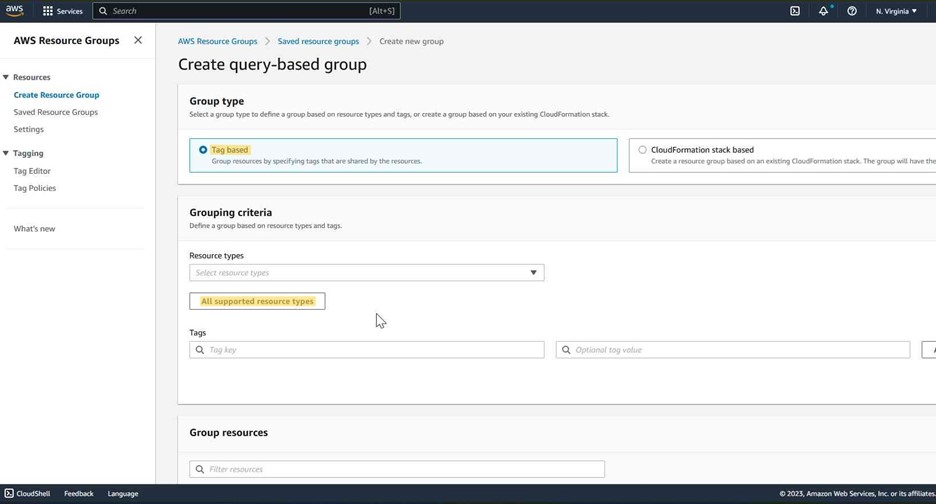
Task: Click the Filter resources search icon
Action: coord(199,469)
